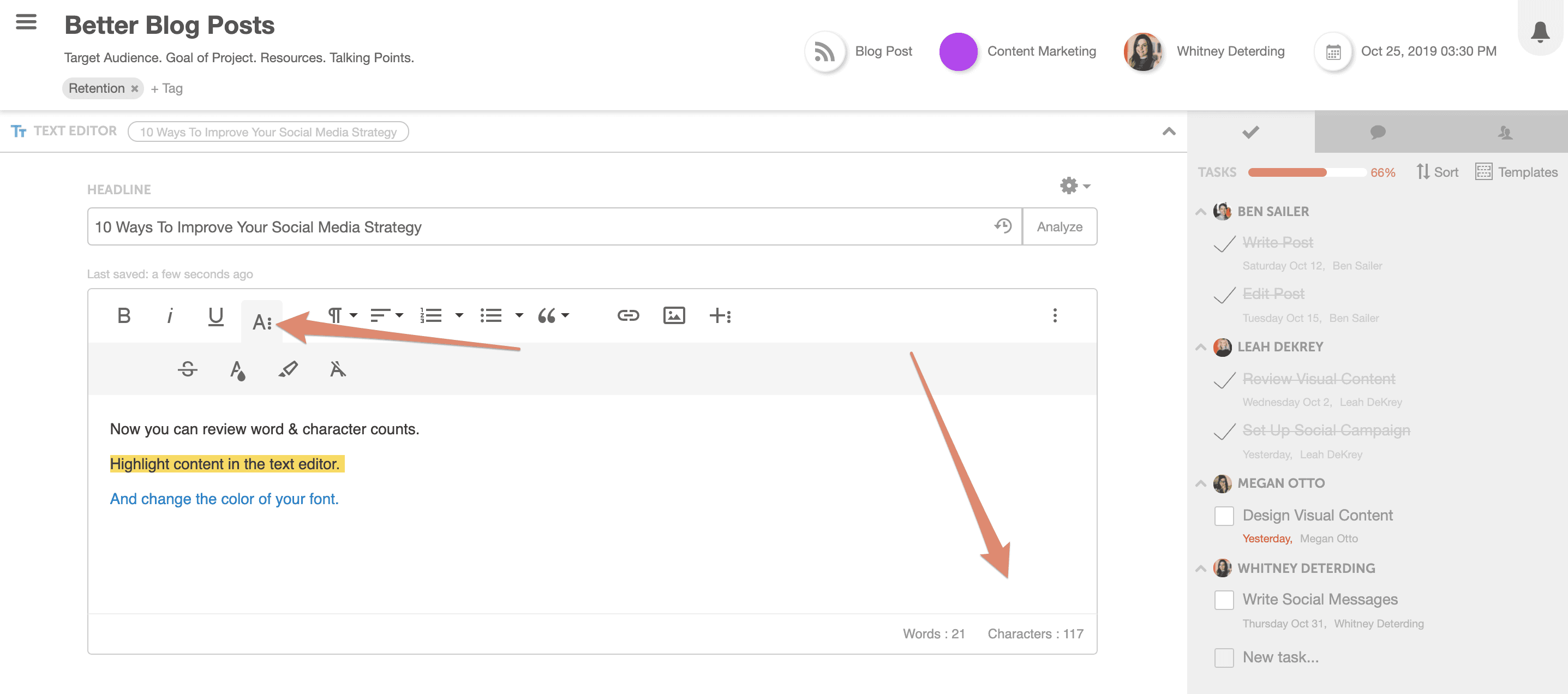Collapse the Ben Sailer task group

point(1200,212)
